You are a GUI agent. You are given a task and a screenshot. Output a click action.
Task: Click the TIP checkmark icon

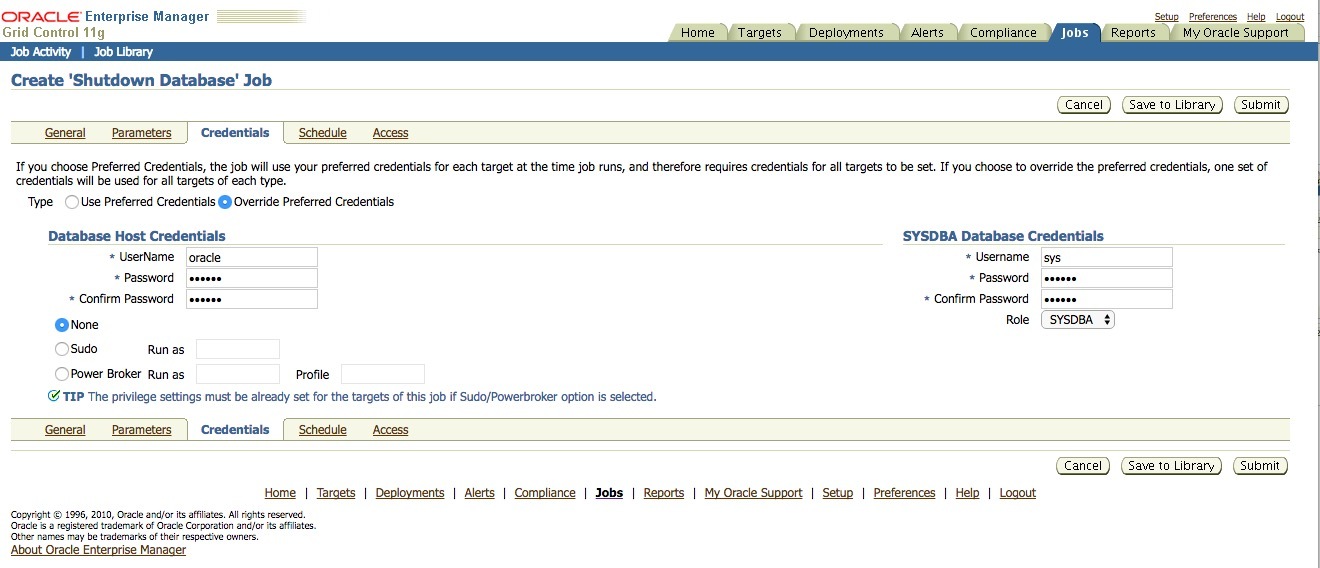pos(54,396)
